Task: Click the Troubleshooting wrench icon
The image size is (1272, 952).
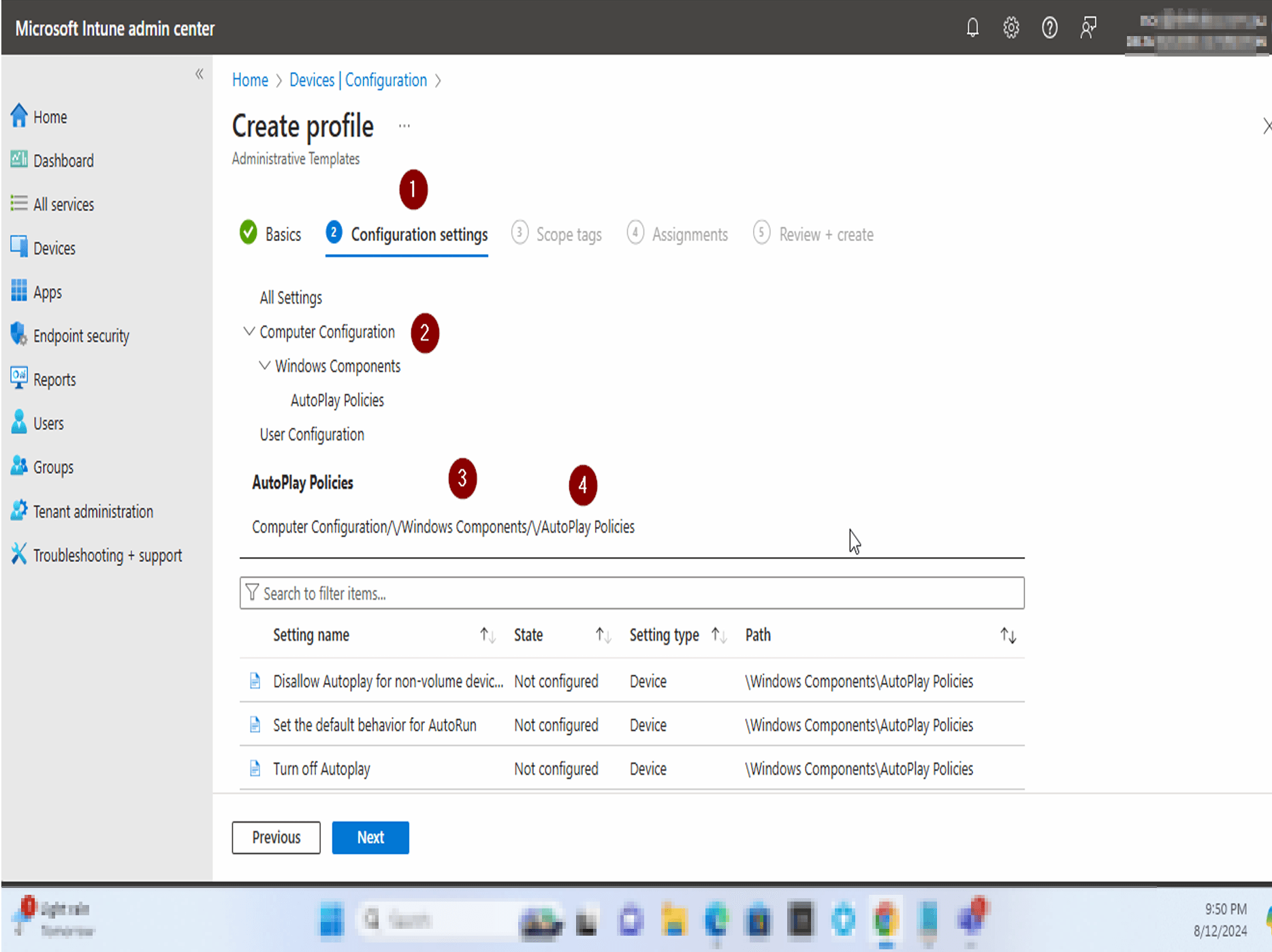Action: click(19, 554)
